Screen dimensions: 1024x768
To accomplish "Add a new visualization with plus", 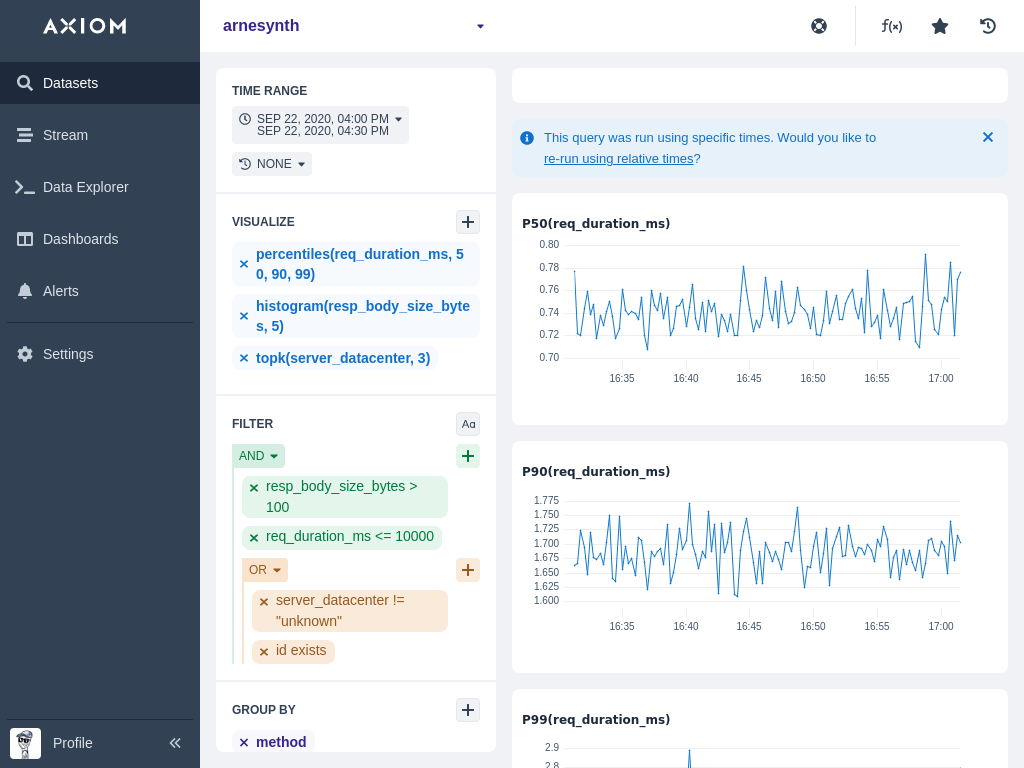I will point(468,222).
